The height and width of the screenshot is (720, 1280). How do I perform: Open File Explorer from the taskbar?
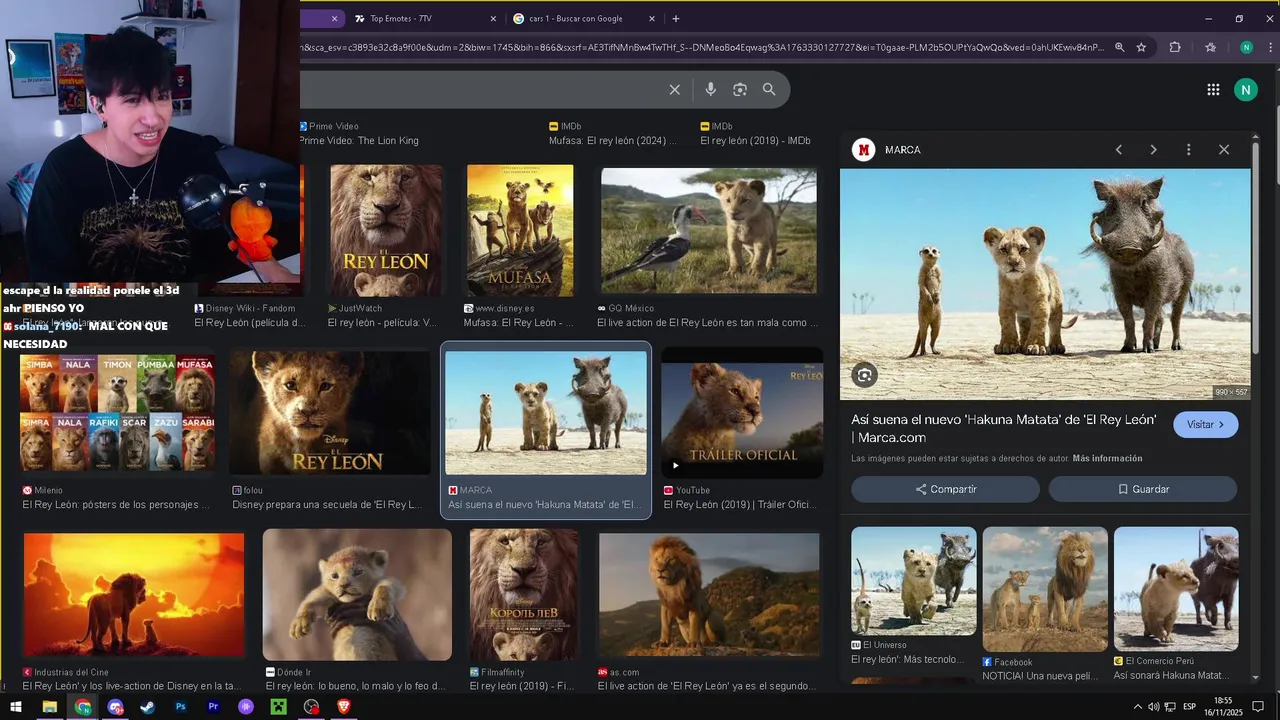(49, 707)
